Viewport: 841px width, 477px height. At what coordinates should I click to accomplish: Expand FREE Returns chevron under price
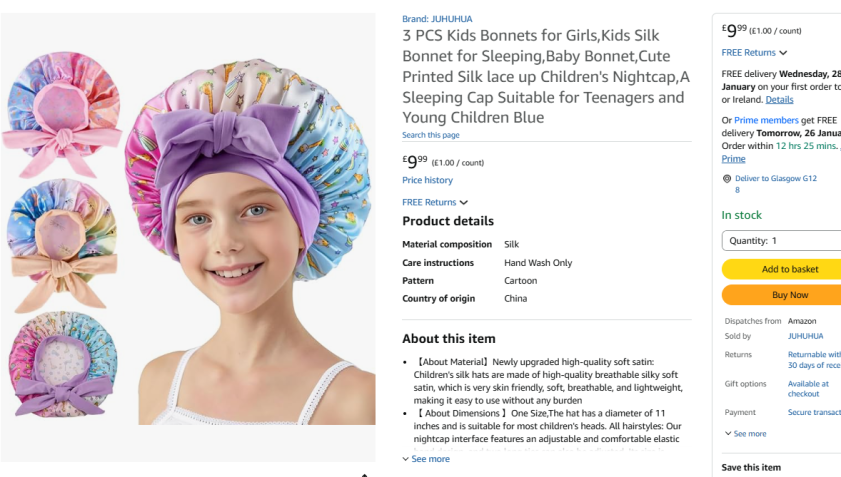coord(464,202)
